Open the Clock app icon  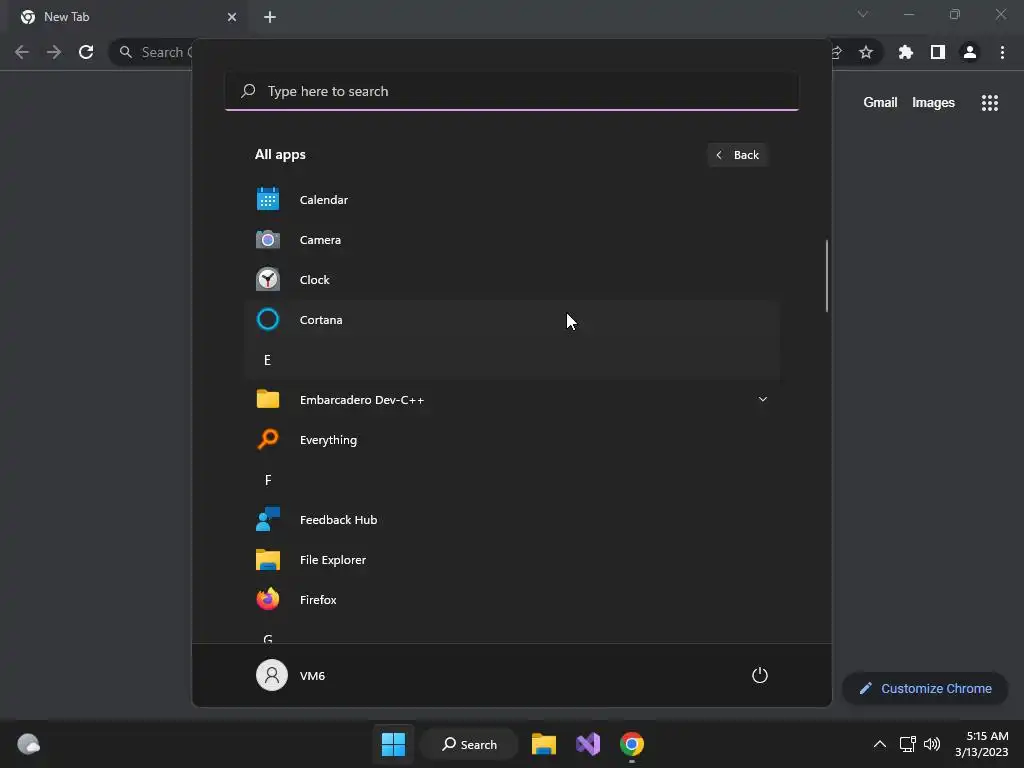point(268,280)
